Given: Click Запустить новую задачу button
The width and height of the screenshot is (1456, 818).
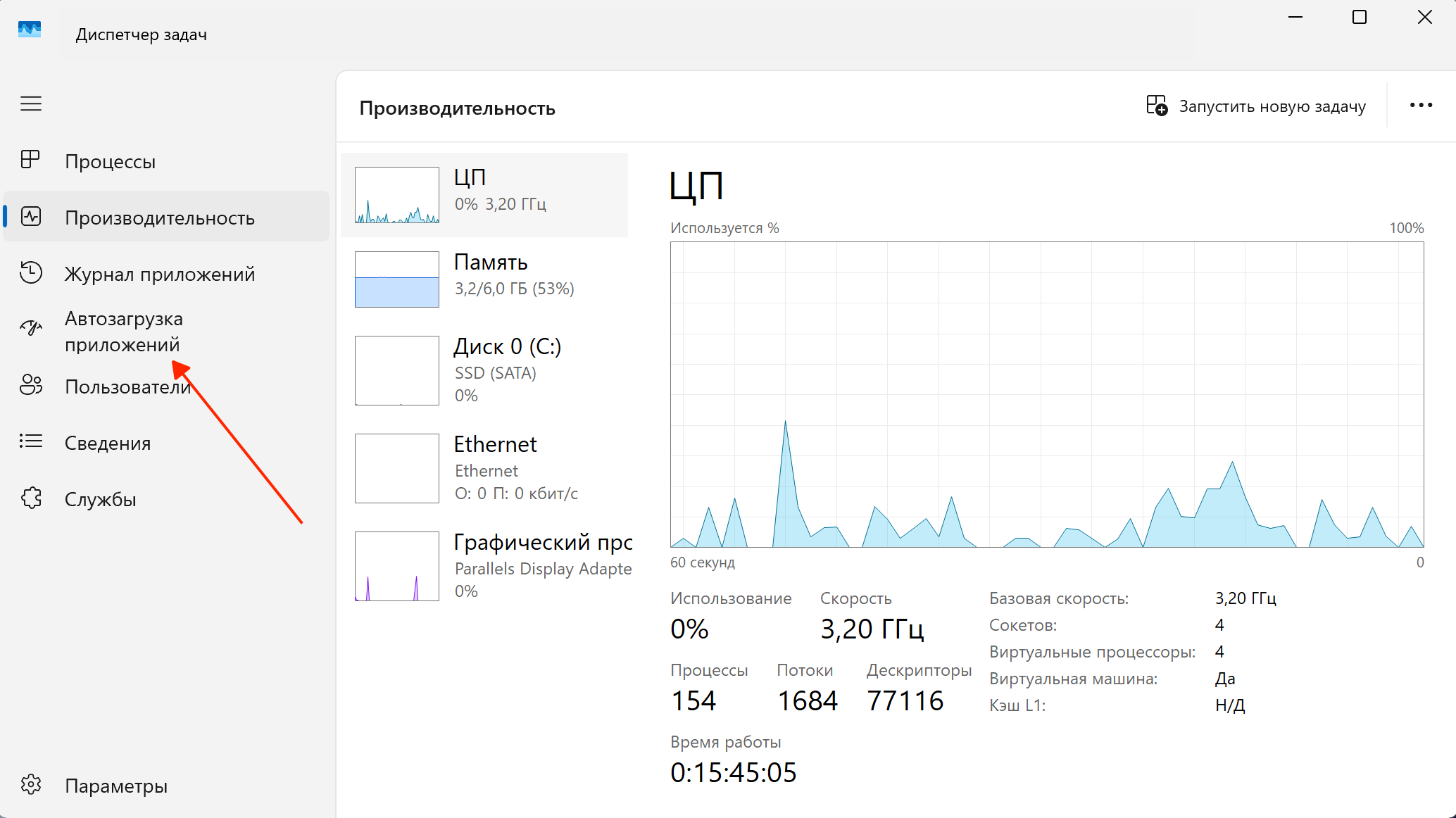Looking at the screenshot, I should pos(1256,106).
